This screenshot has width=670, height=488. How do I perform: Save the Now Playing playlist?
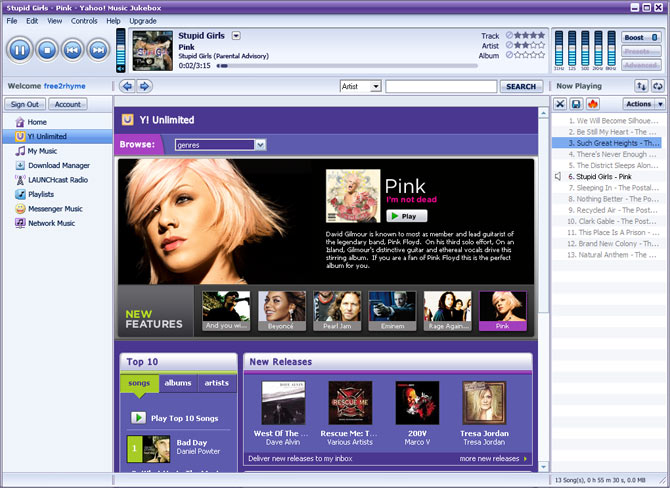(577, 104)
